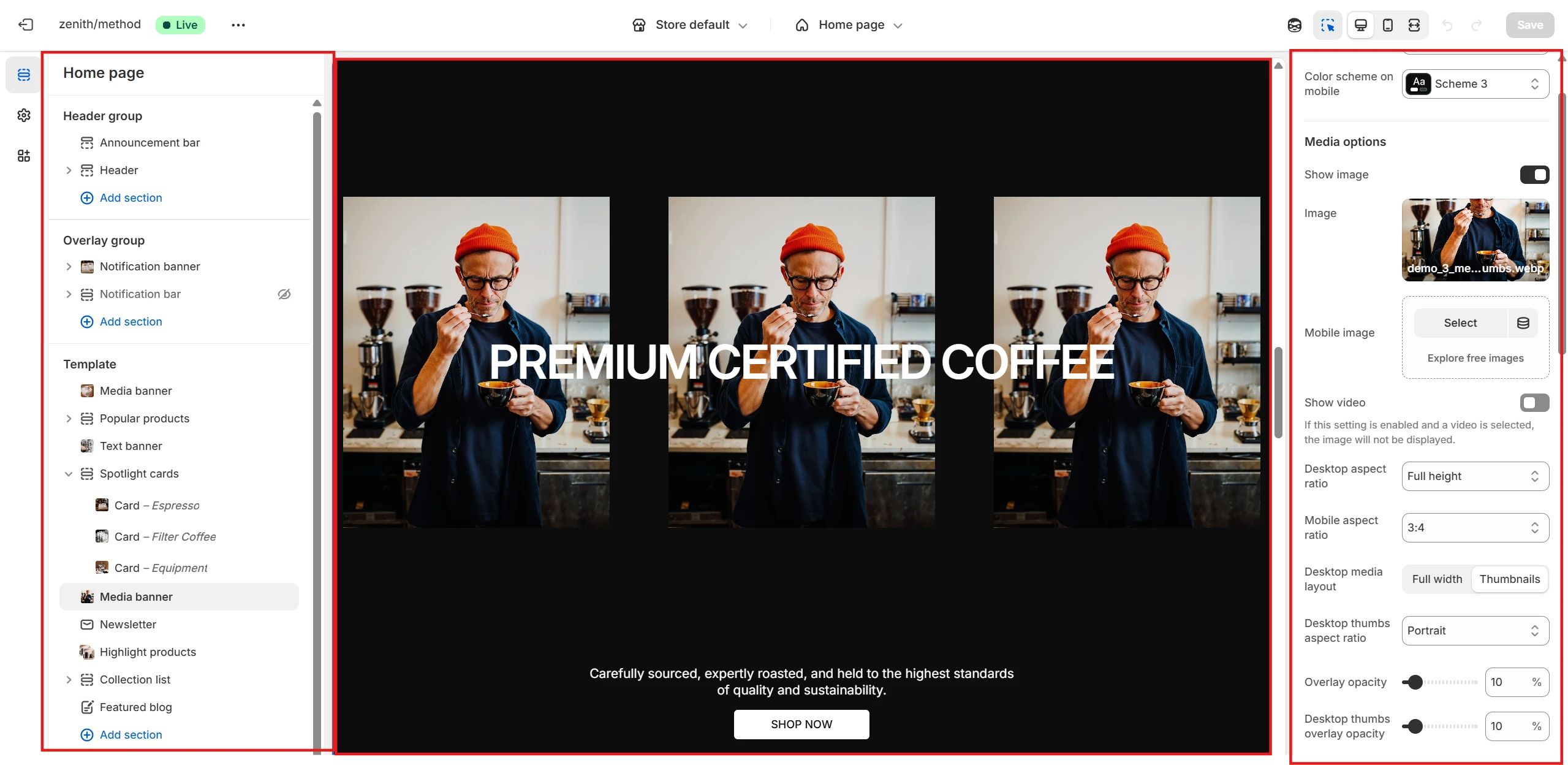
Task: Switch to mobile preview icon
Action: click(x=1388, y=25)
